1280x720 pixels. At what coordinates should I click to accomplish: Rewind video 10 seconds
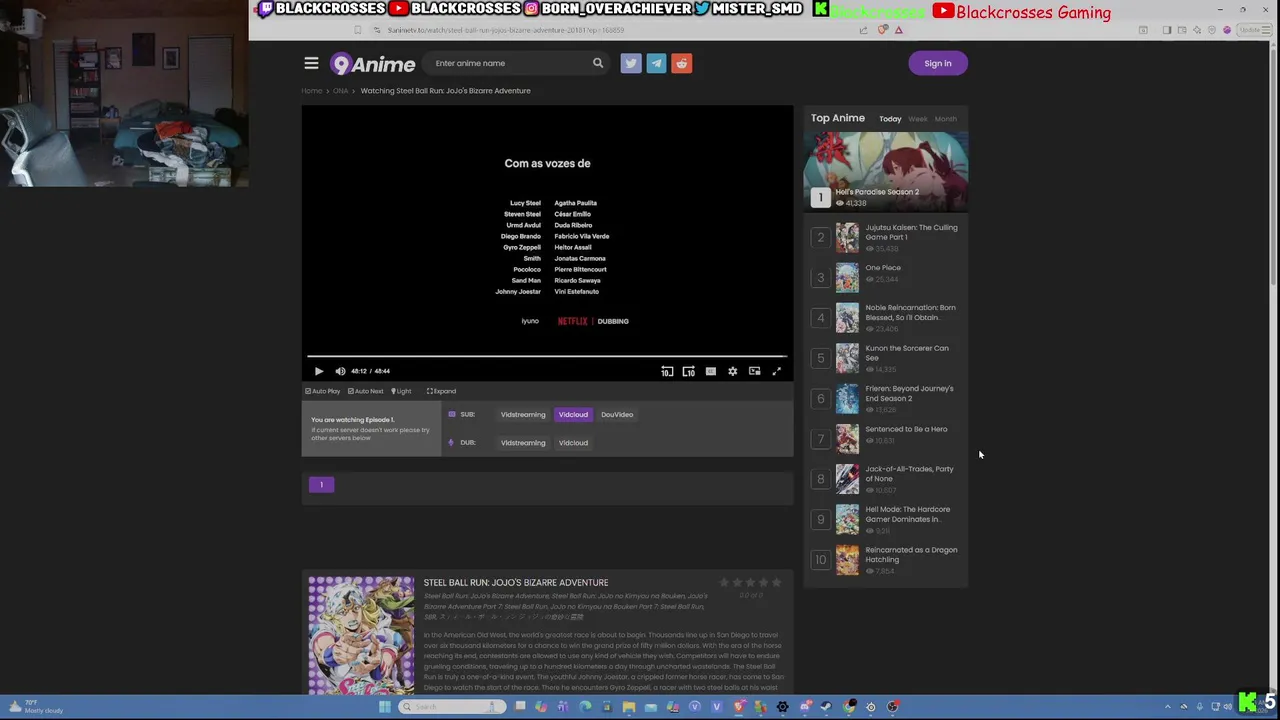pyautogui.click(x=667, y=371)
